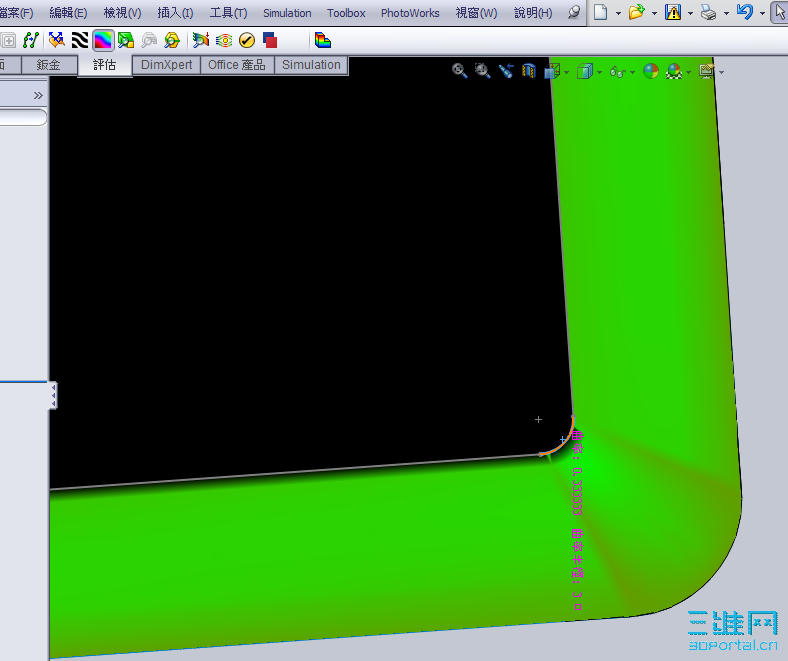This screenshot has width=788, height=661.
Task: Toggle the rainbow Curvature display tool
Action: coord(103,40)
